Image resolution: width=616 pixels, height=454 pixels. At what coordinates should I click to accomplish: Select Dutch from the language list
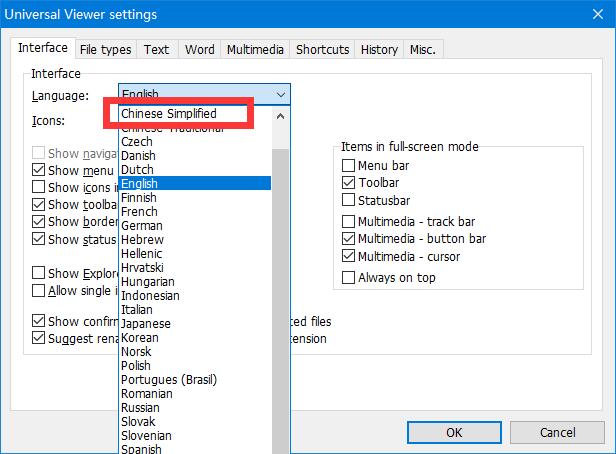point(195,170)
